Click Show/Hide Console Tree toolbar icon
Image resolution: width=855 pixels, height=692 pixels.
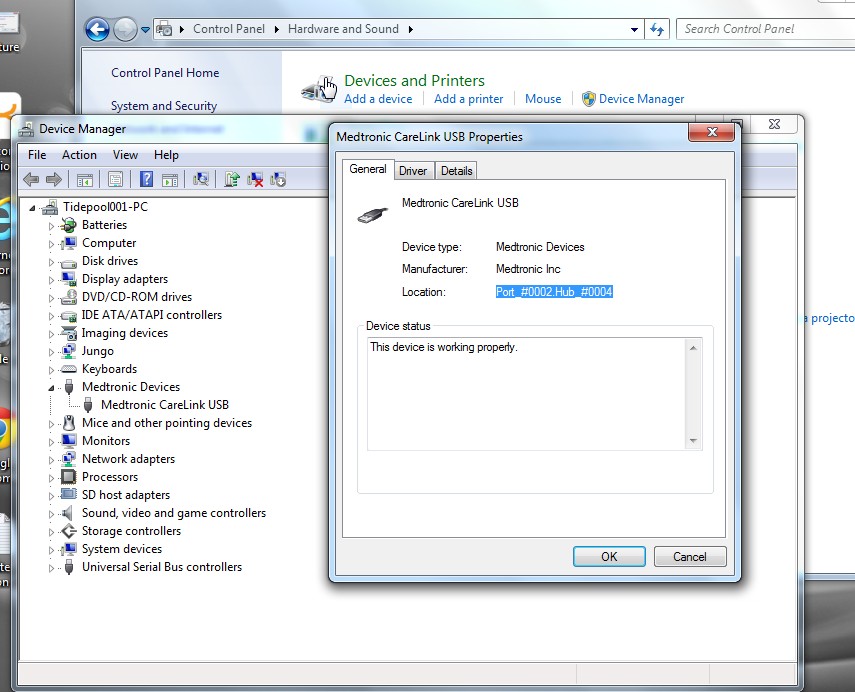[x=85, y=179]
